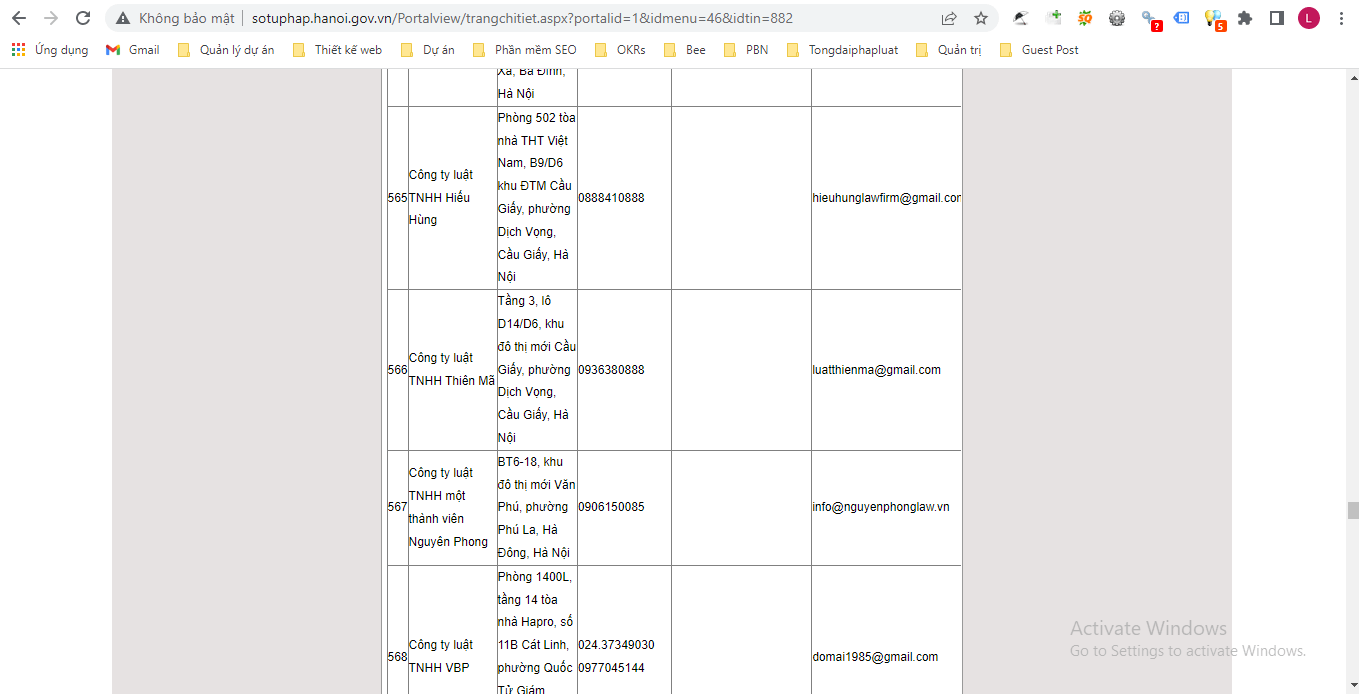Screen dimensions: 1359x694
Task: Open the Extensions puzzle piece menu
Action: point(1244,18)
